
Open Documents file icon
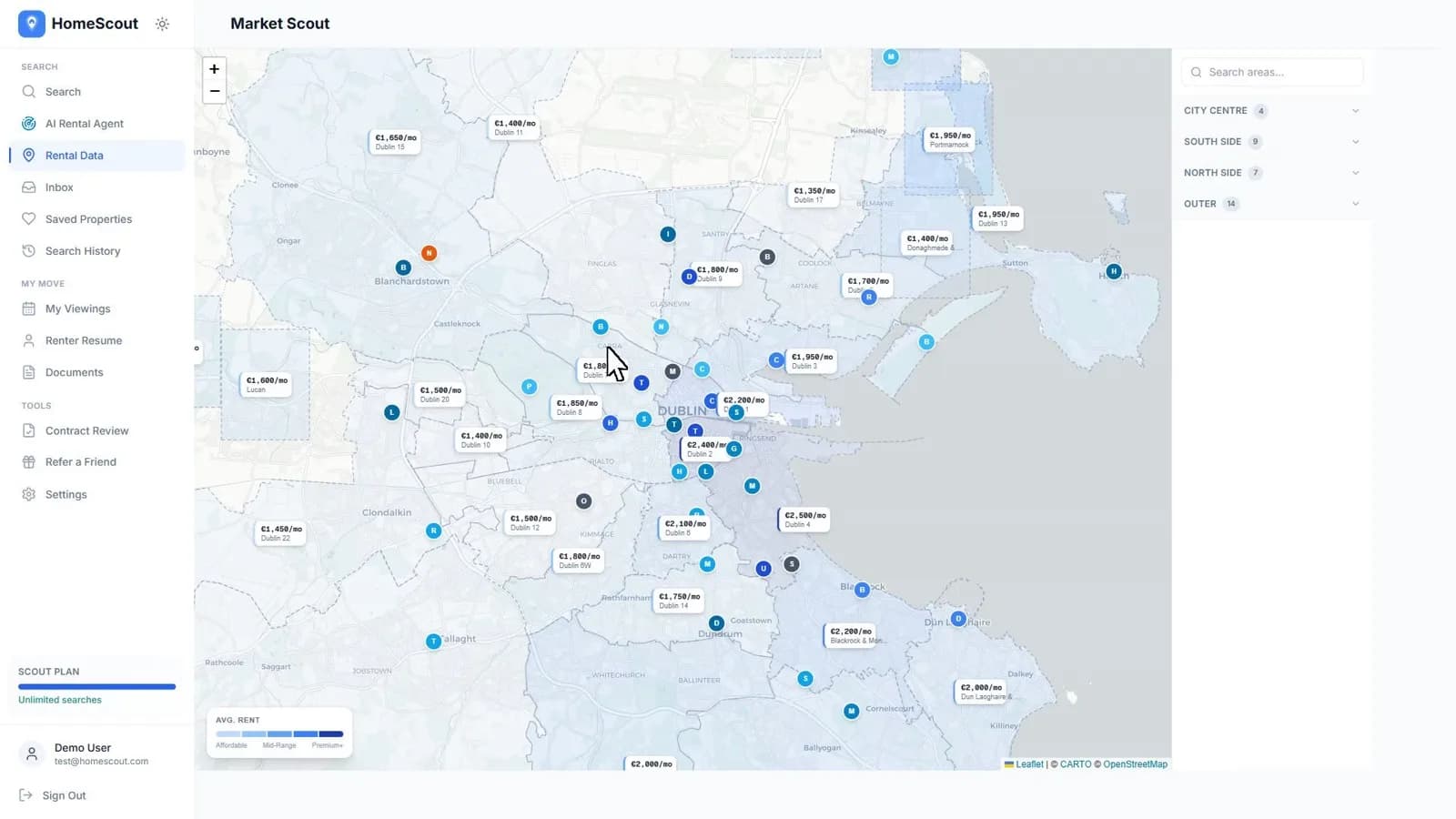click(29, 372)
